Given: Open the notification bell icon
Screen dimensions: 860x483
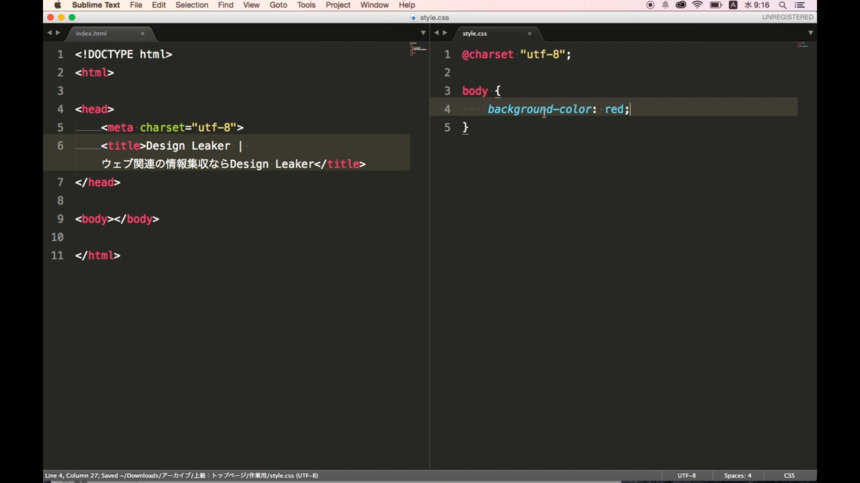Looking at the screenshot, I should point(665,5).
